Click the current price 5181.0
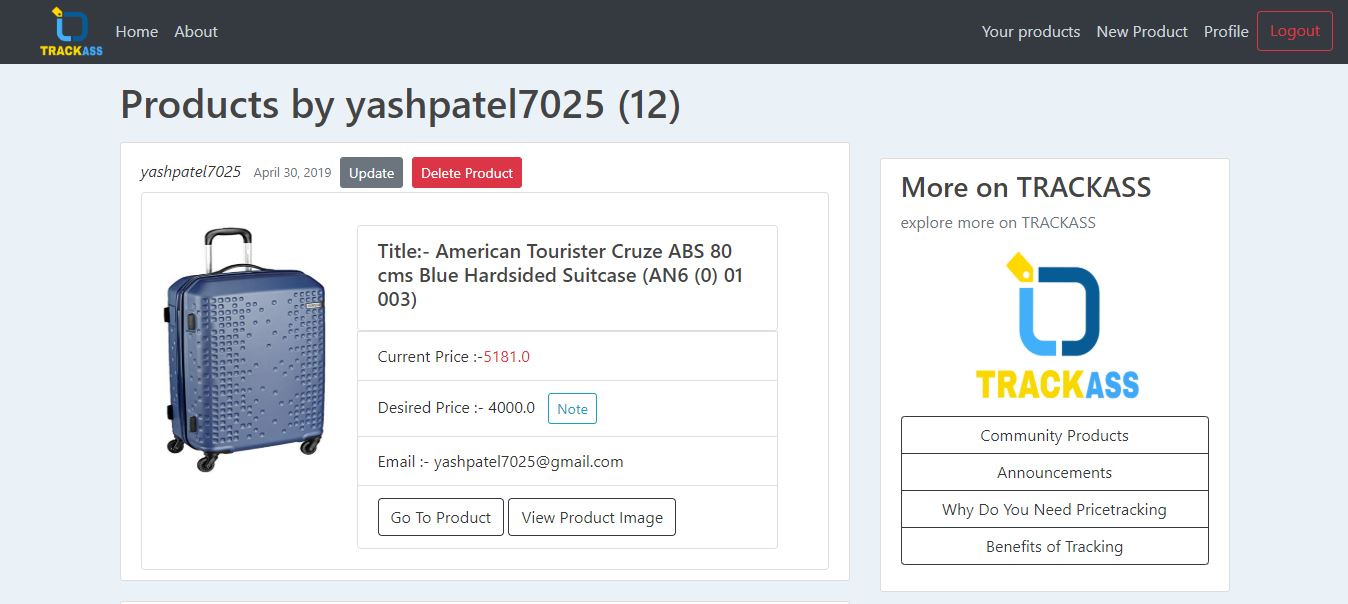Image resolution: width=1348 pixels, height=604 pixels. tap(507, 356)
